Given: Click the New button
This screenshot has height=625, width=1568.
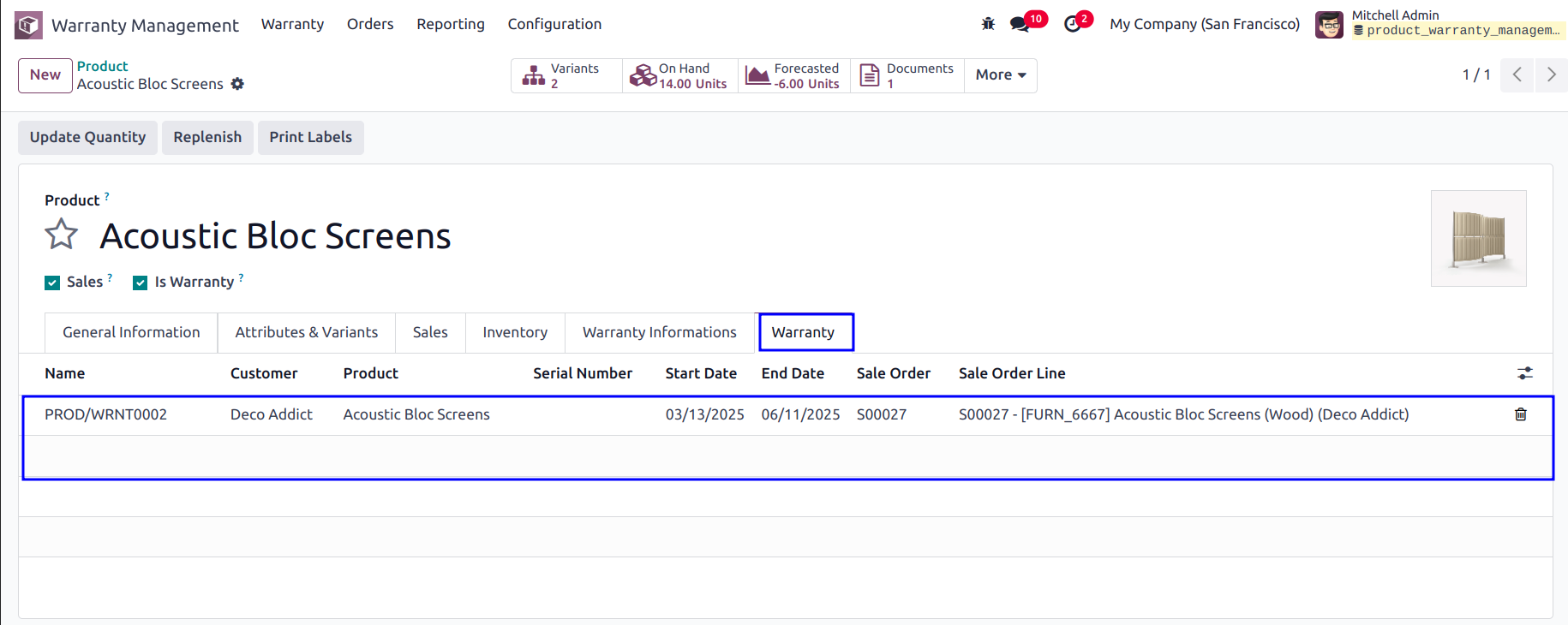Looking at the screenshot, I should point(45,75).
